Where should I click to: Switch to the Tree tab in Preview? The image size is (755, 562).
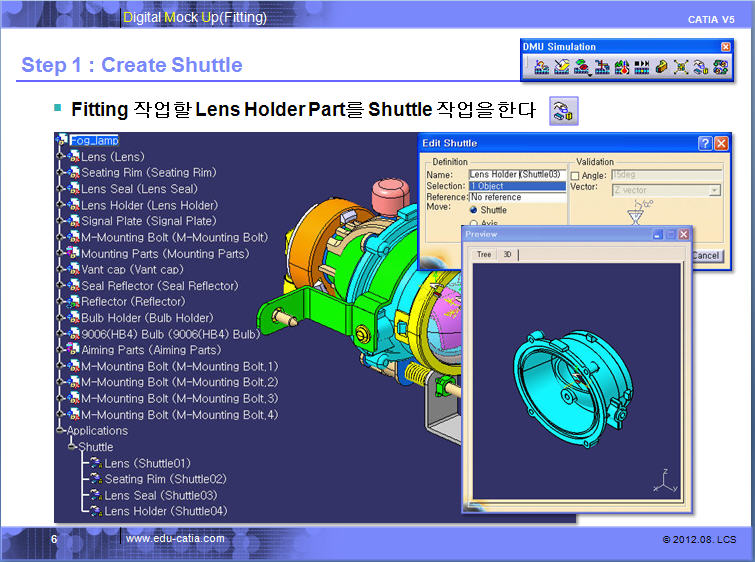483,255
